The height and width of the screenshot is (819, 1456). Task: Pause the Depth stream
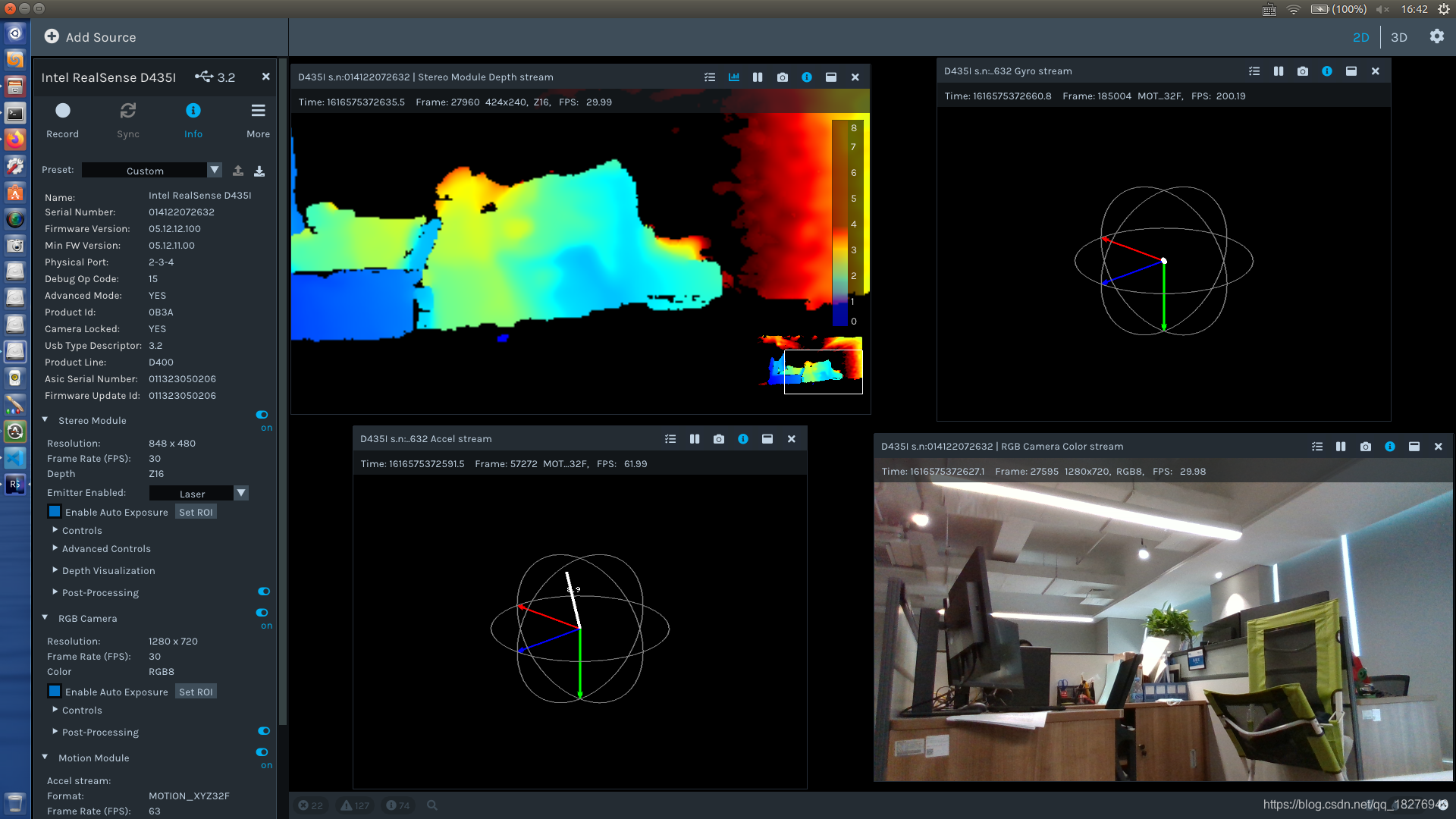758,77
